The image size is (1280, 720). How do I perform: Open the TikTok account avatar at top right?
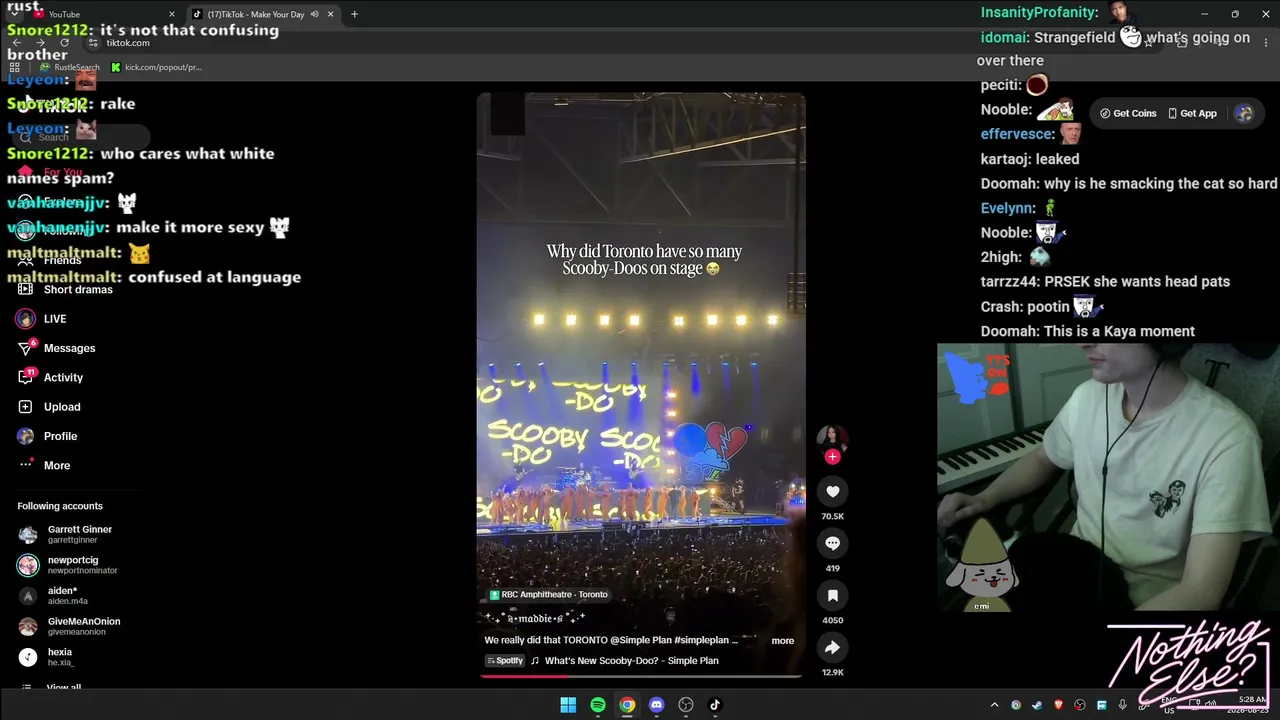(1244, 113)
